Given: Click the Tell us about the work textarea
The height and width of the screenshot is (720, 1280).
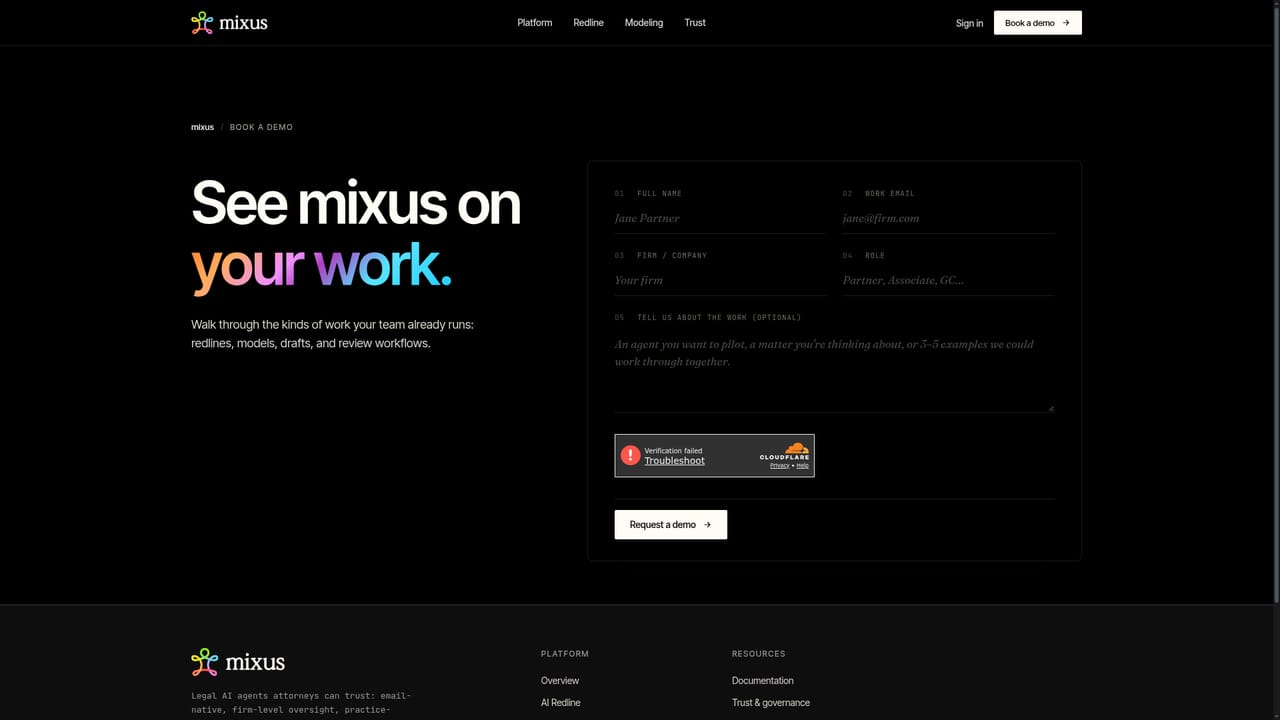Looking at the screenshot, I should tap(834, 370).
